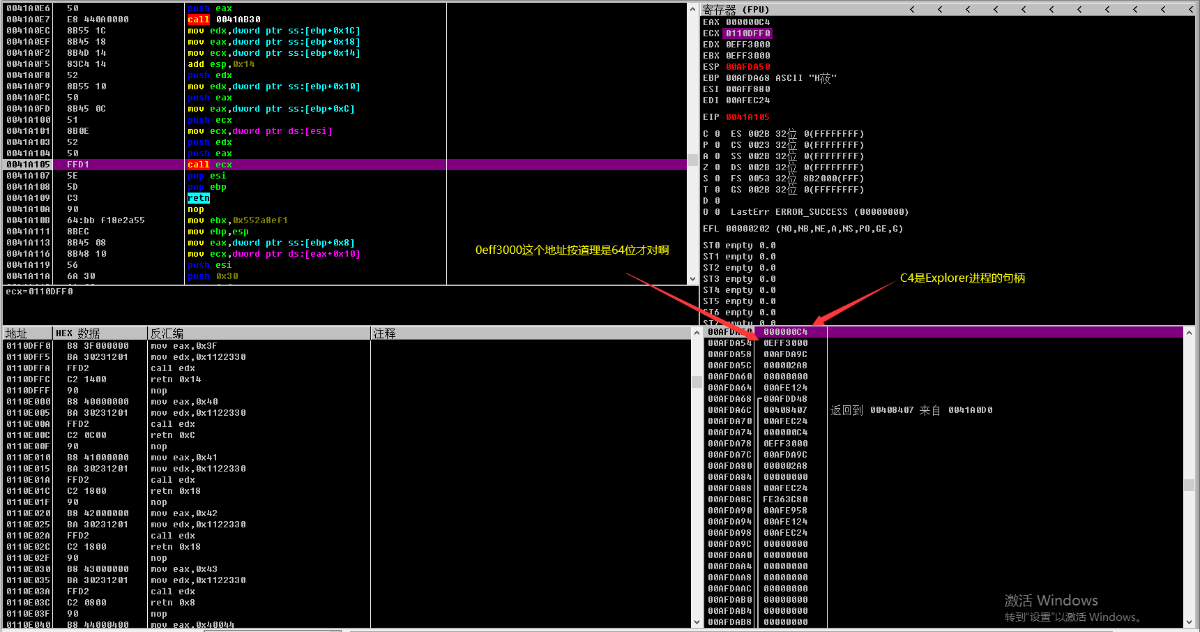Click the LastErr ERROR_SUCCESS line
This screenshot has height=632, width=1200.
click(x=819, y=211)
